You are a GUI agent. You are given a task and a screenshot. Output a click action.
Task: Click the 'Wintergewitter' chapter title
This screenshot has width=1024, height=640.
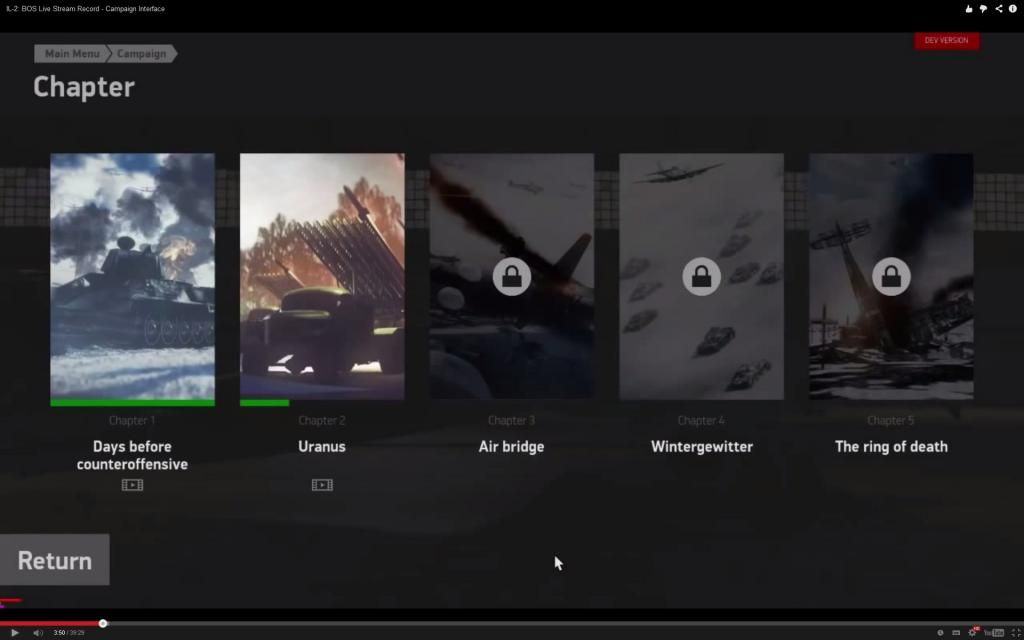tap(701, 447)
